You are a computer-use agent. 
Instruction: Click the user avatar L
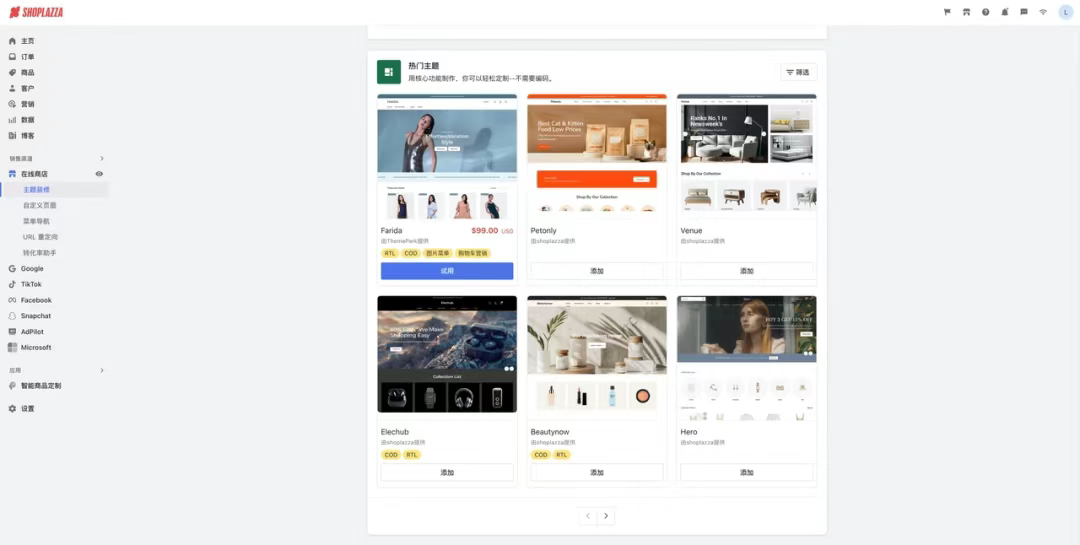point(1065,12)
